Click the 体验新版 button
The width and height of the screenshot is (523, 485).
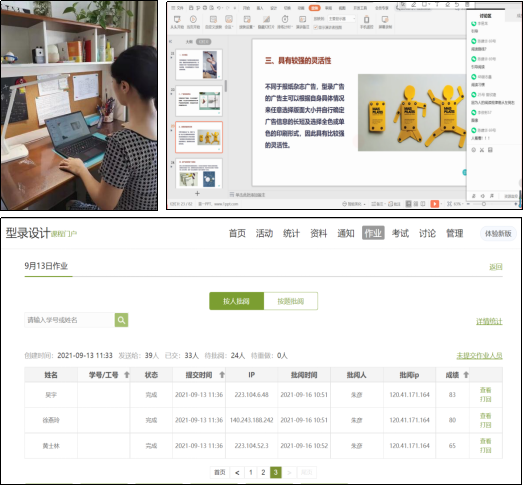[x=498, y=233]
